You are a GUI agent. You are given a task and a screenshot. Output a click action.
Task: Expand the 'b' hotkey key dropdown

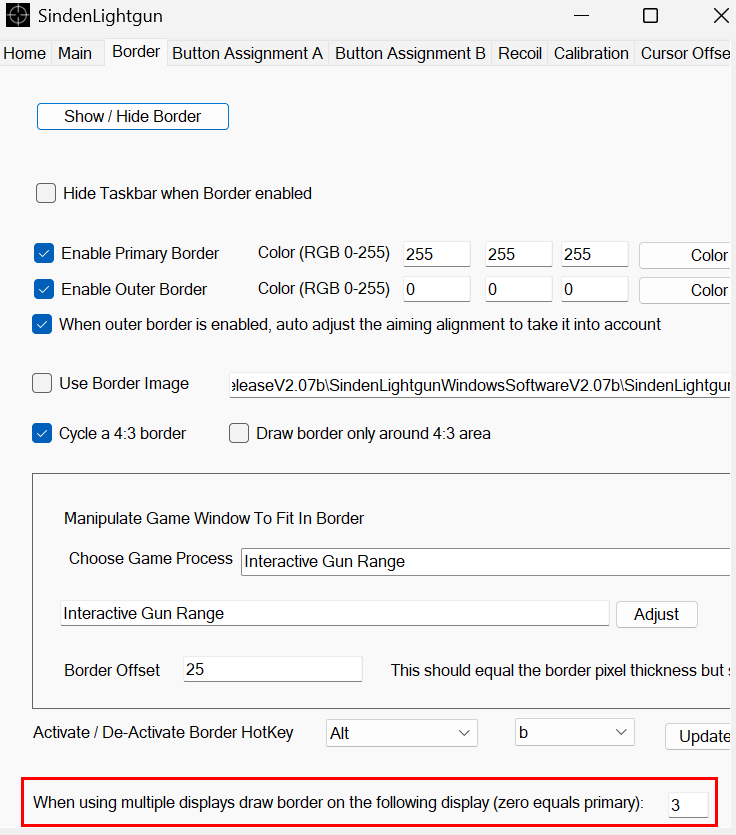(575, 732)
